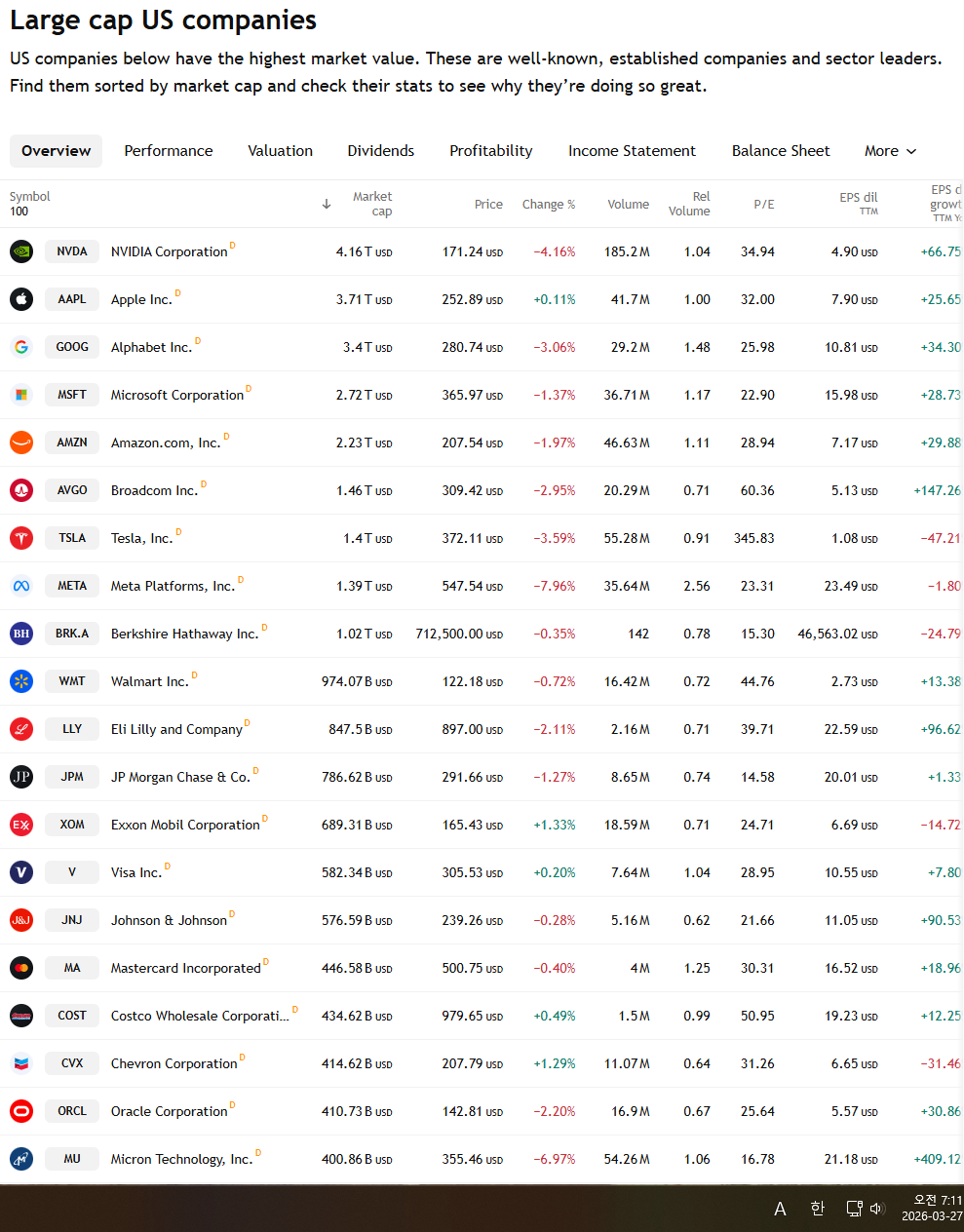Image resolution: width=964 pixels, height=1232 pixels.
Task: Click the Chevron logo icon
Action: point(21,1063)
